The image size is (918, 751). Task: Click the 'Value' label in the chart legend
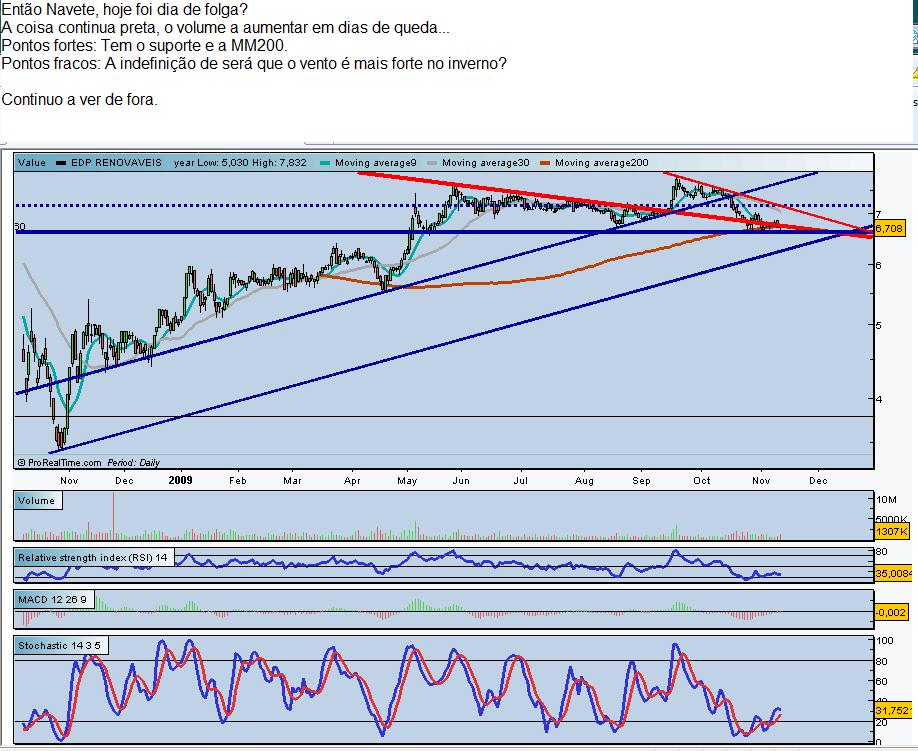[32, 163]
